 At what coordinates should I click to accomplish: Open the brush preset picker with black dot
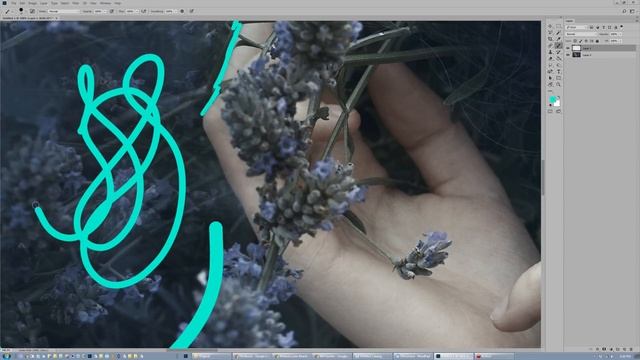pos(21,11)
